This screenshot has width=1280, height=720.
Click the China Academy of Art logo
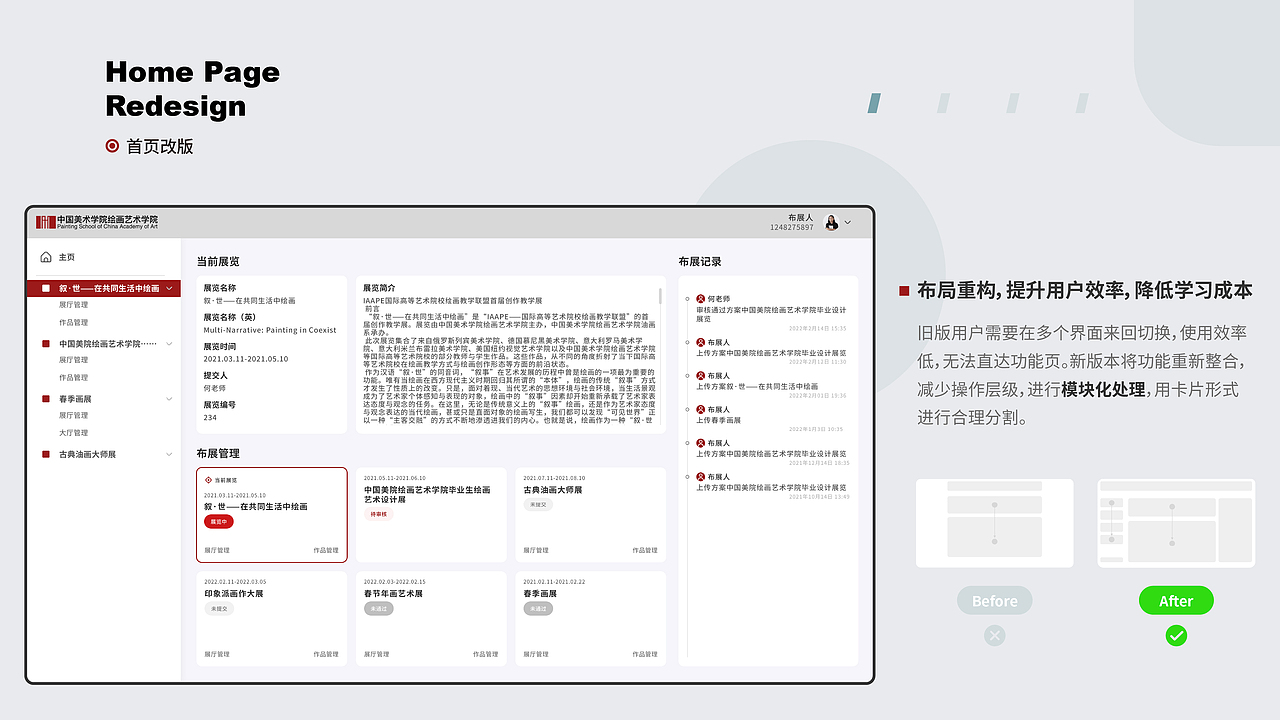pos(97,222)
